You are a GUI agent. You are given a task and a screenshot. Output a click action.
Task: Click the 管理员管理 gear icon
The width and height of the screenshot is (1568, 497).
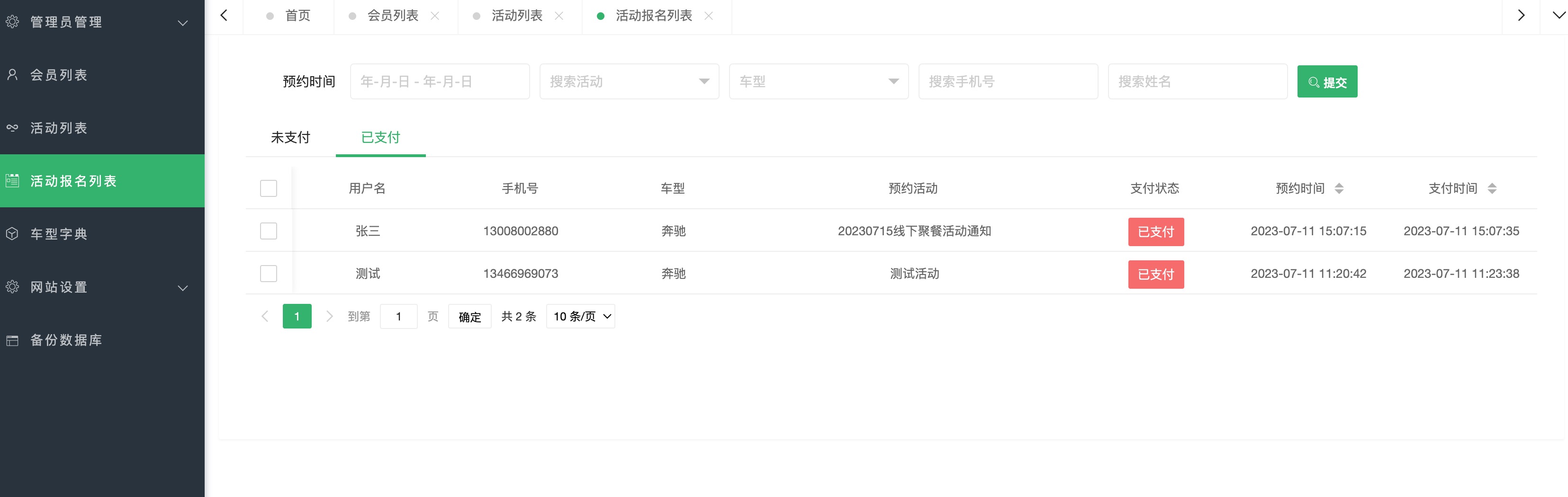coord(12,22)
